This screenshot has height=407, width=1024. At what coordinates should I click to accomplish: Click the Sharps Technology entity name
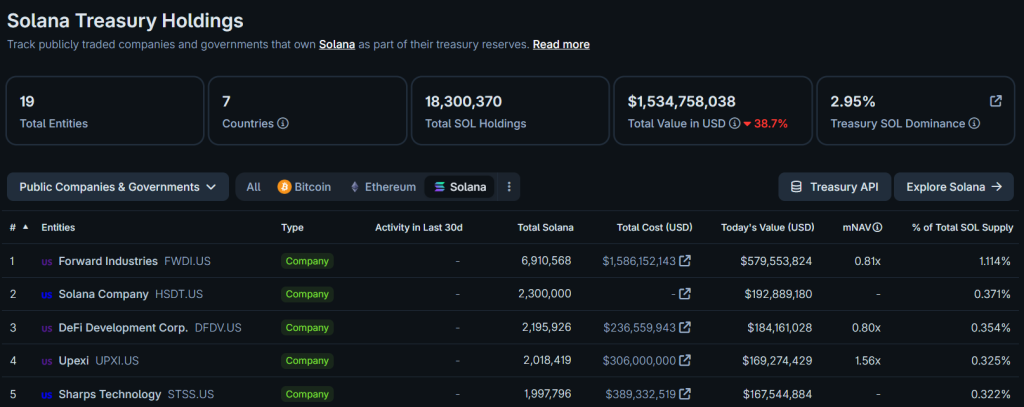click(109, 394)
